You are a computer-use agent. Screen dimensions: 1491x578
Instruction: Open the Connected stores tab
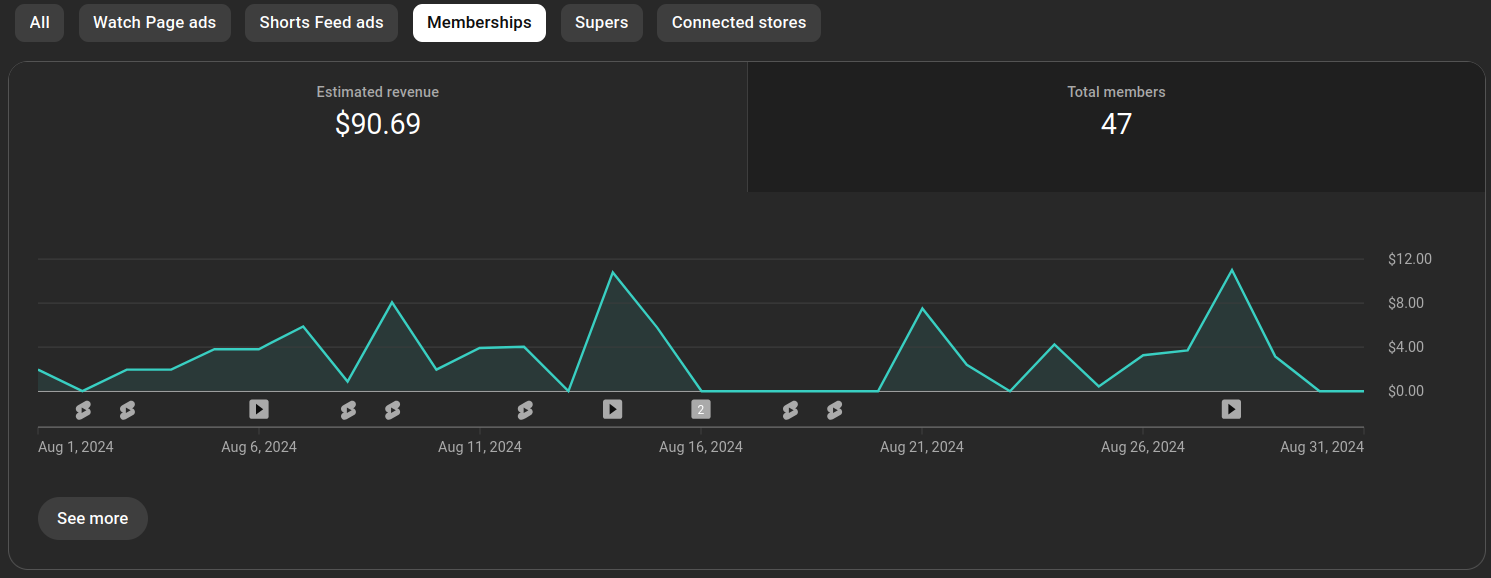click(739, 23)
